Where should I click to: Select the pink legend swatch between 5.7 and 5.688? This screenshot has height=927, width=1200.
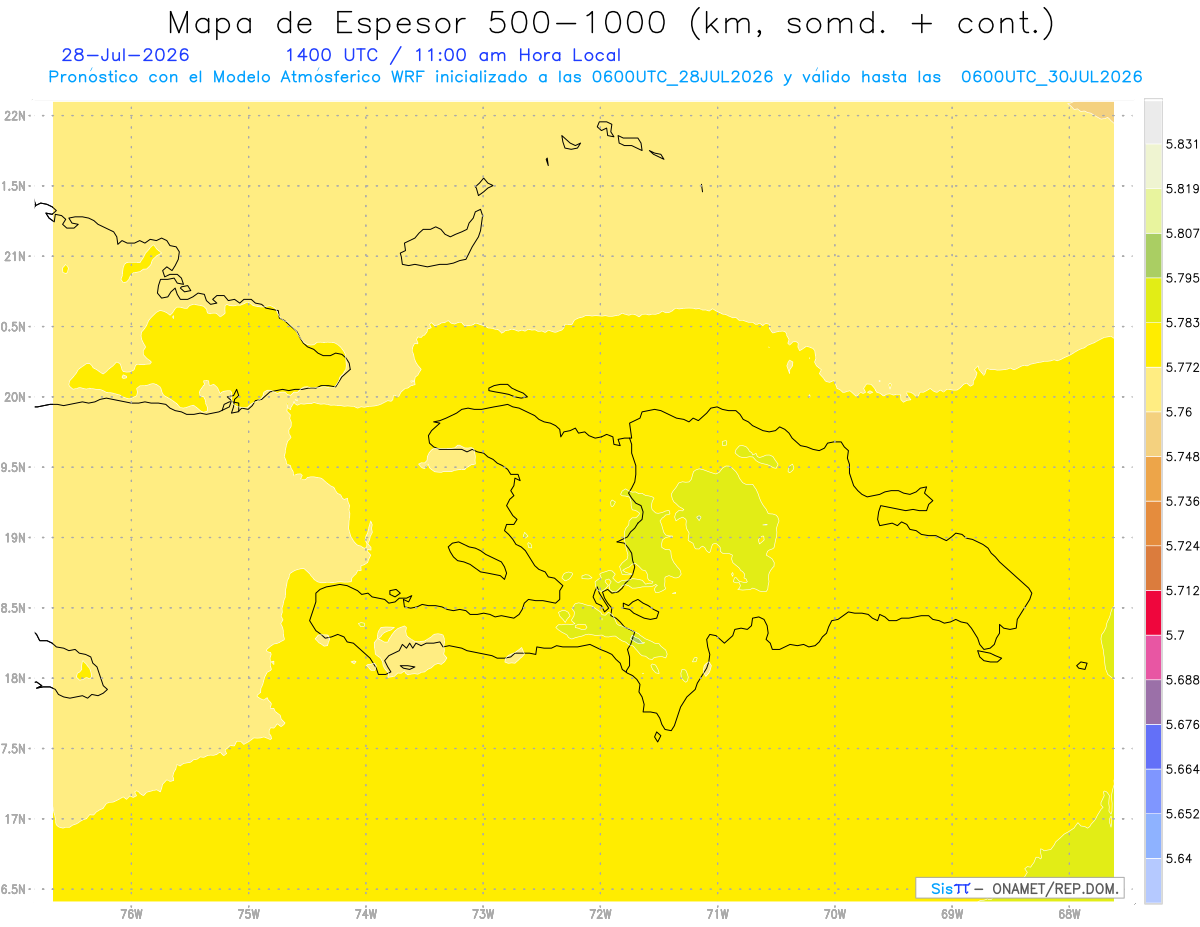(1153, 656)
